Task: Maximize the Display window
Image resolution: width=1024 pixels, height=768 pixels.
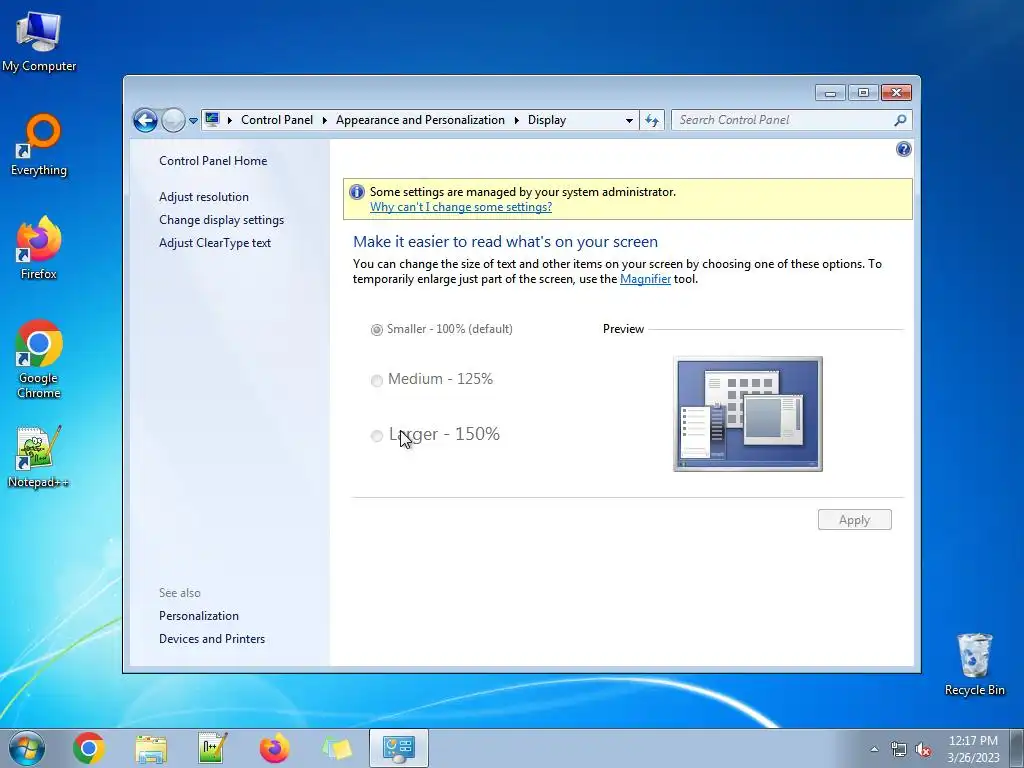Action: [x=863, y=93]
